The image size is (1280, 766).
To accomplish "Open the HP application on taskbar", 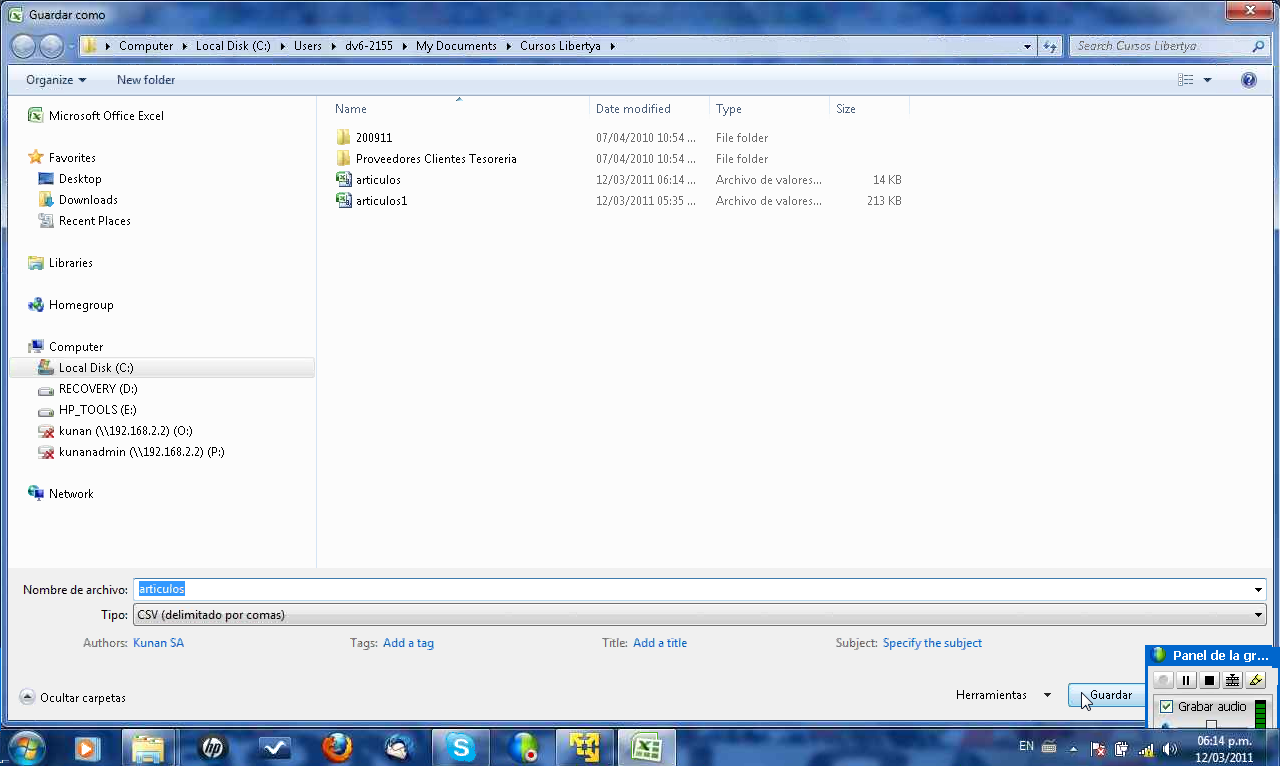I will pyautogui.click(x=212, y=747).
